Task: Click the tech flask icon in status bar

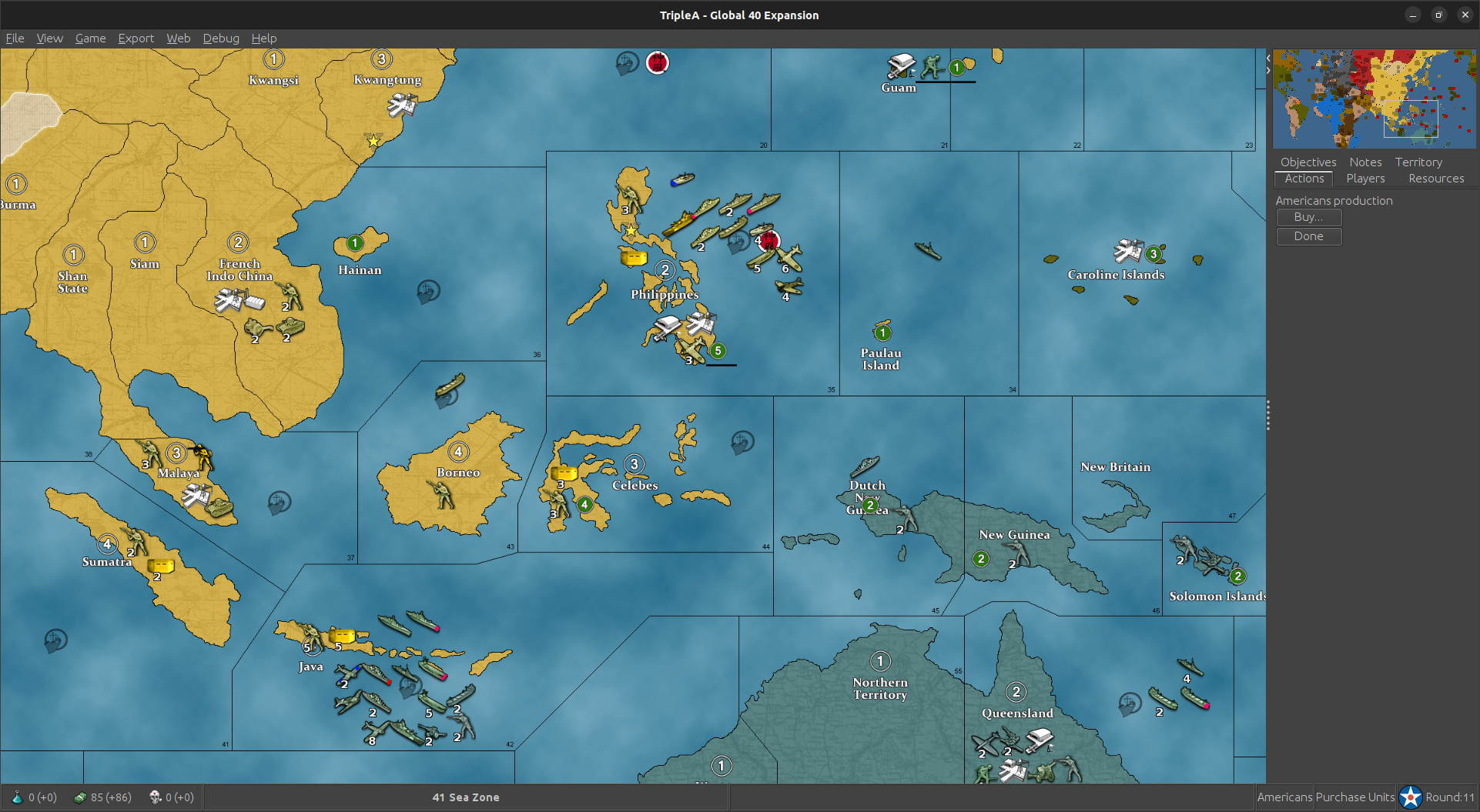Action: click(17, 797)
